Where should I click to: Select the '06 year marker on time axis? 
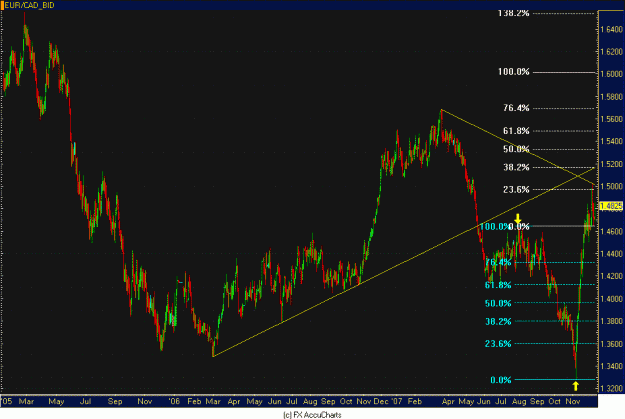[x=174, y=401]
